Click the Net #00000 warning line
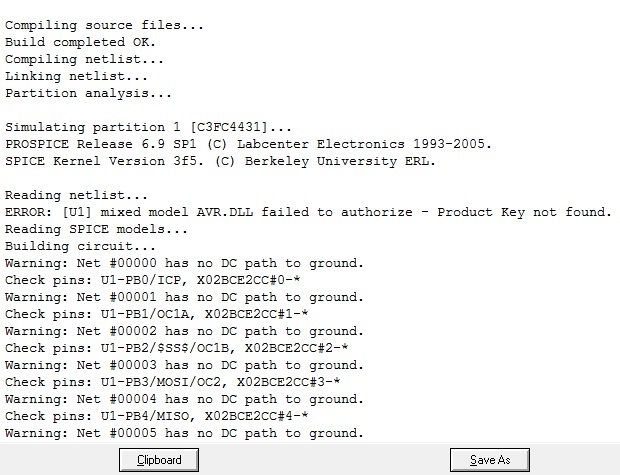Image resolution: width=620 pixels, height=475 pixels. point(184,263)
